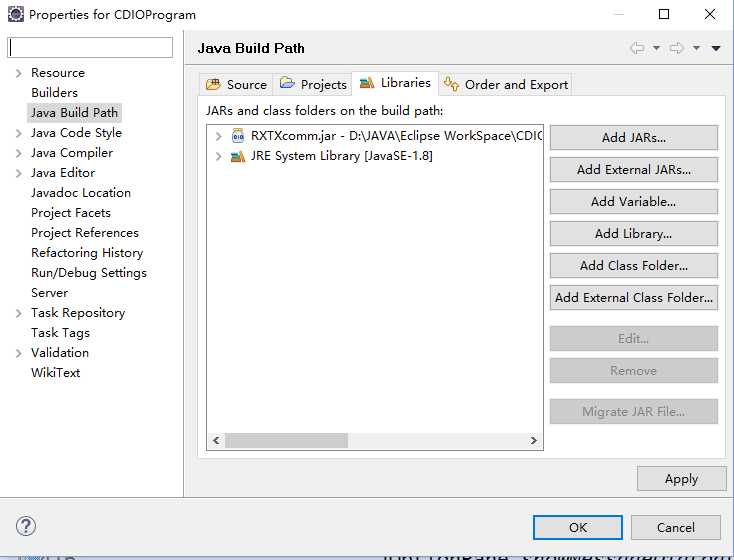Open forward history dropdown arrow

(x=697, y=48)
